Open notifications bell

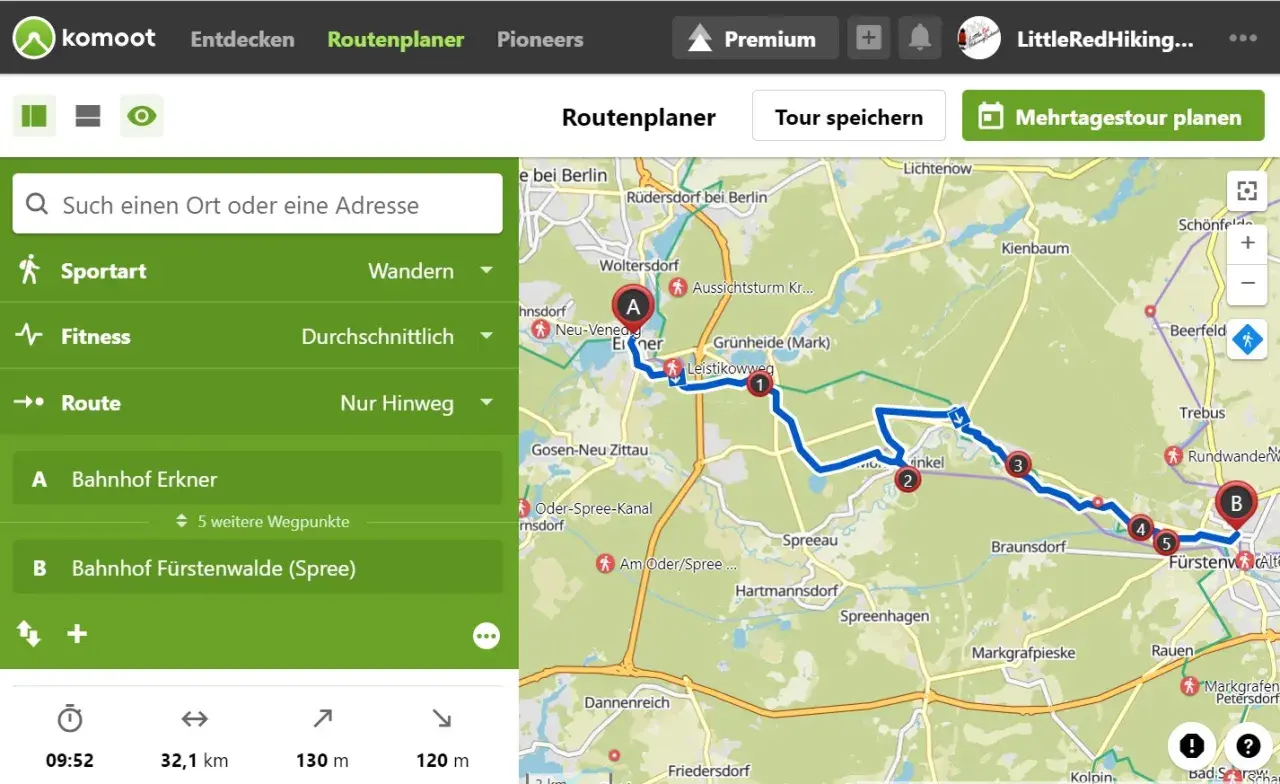tap(920, 39)
